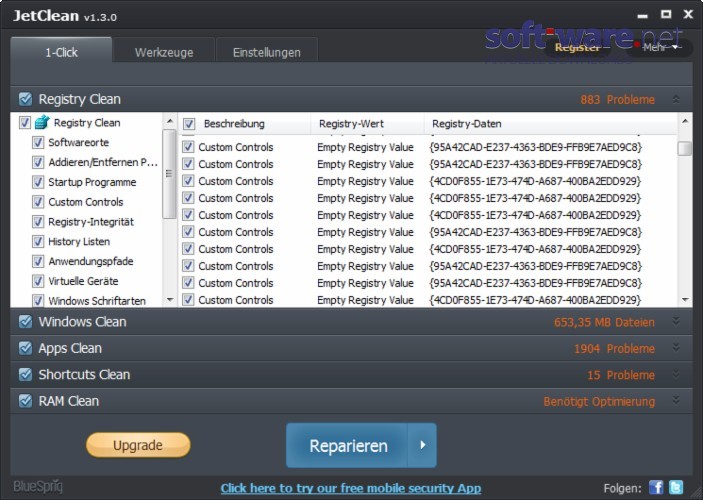The image size is (703, 500).
Task: Toggle the Registry Clean section checkbox
Action: coord(26,99)
